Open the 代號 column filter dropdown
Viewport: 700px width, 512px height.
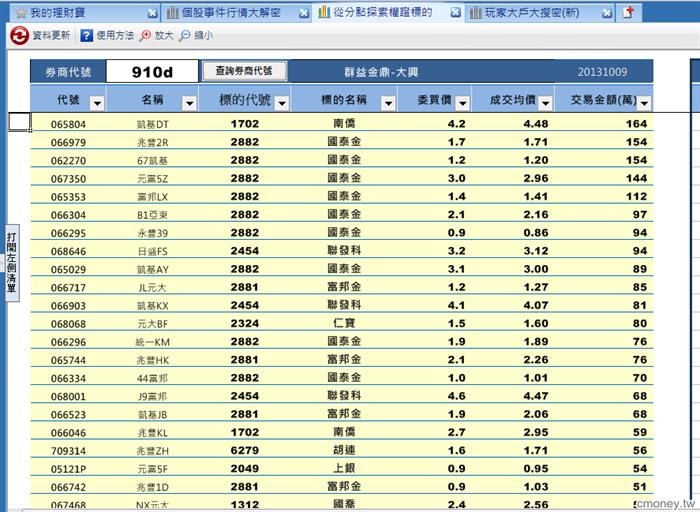[97, 104]
